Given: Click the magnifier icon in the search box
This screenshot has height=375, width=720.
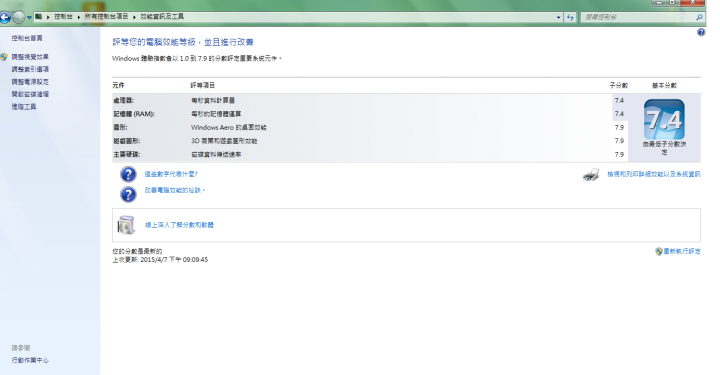Looking at the screenshot, I should point(699,17).
